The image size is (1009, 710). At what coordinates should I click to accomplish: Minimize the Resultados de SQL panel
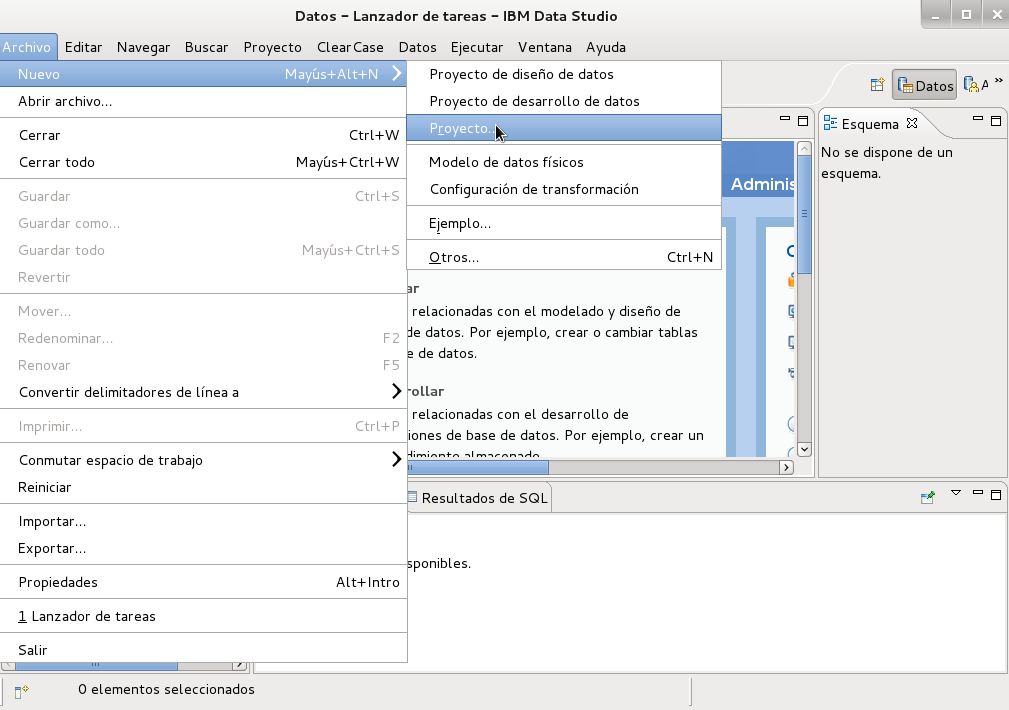point(977,493)
